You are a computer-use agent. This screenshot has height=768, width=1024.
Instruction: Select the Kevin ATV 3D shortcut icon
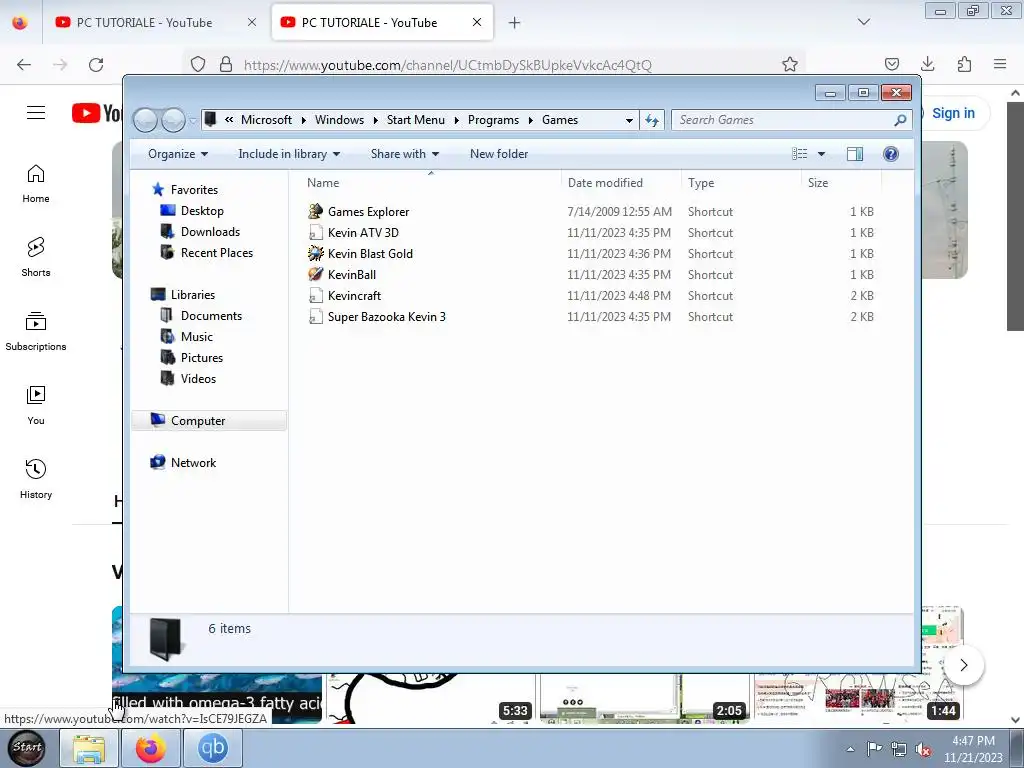[315, 232]
